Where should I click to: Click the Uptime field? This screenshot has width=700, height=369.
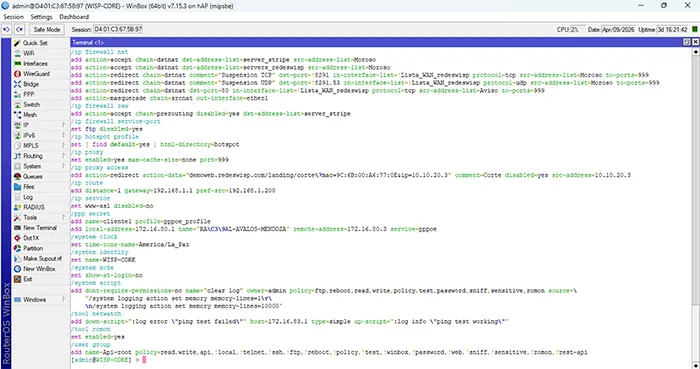(672, 29)
